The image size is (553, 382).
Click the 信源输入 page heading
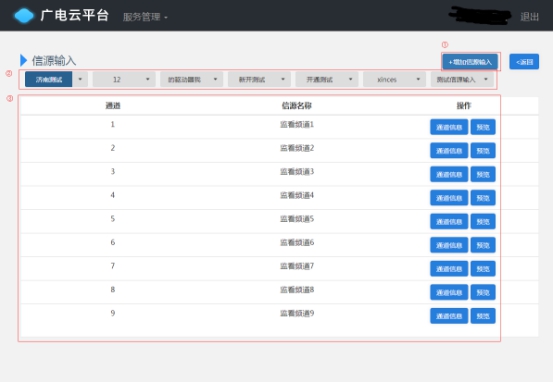point(54,61)
